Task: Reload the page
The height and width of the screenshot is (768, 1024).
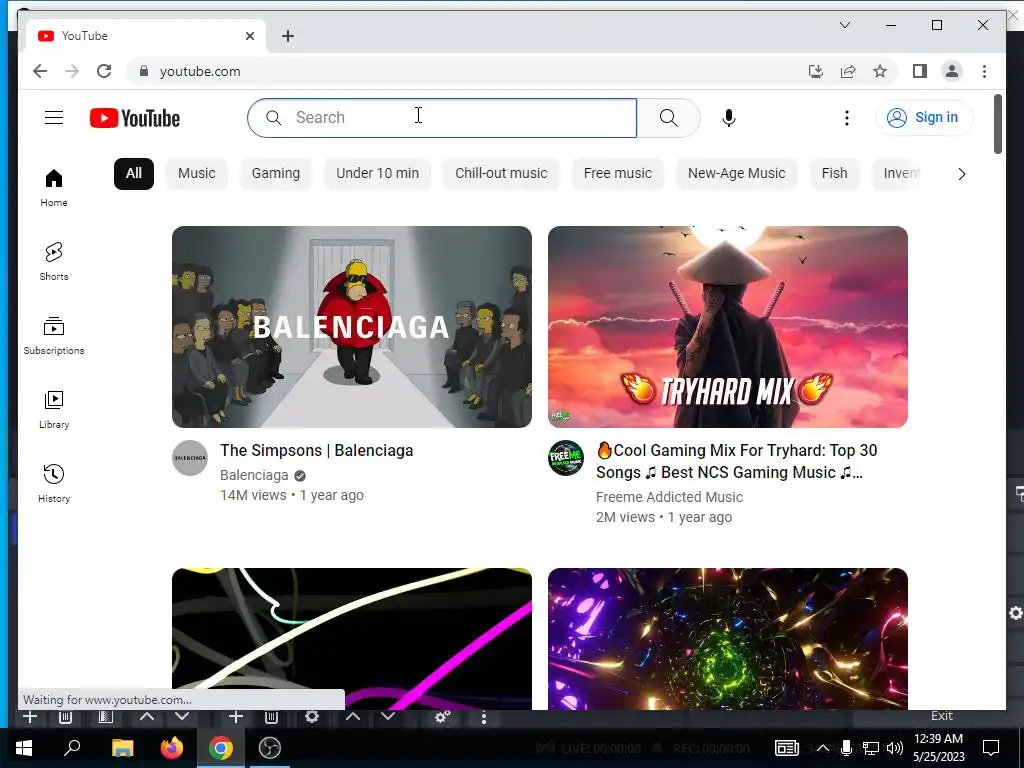Action: 104,71
